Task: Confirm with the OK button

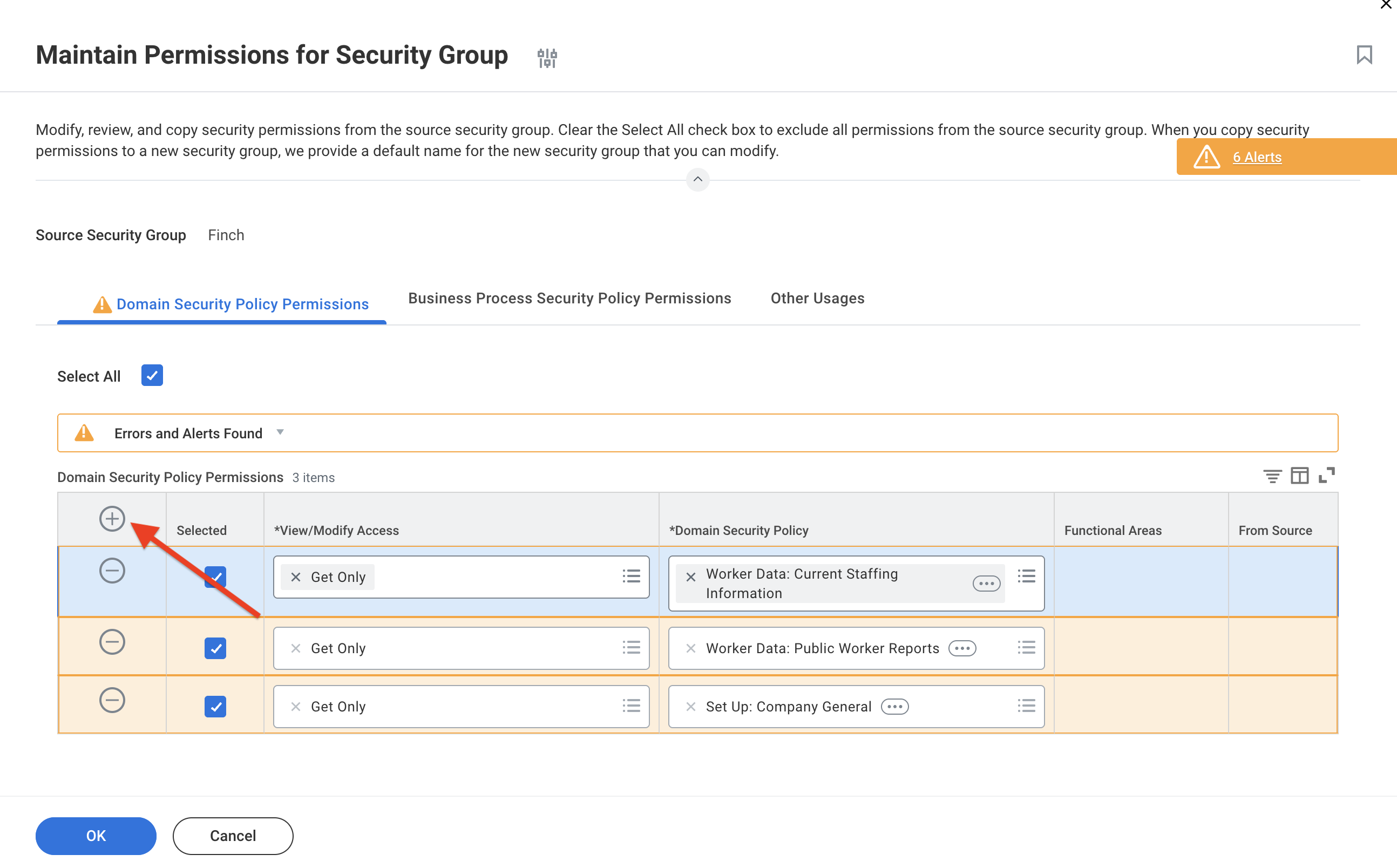Action: pyautogui.click(x=96, y=836)
